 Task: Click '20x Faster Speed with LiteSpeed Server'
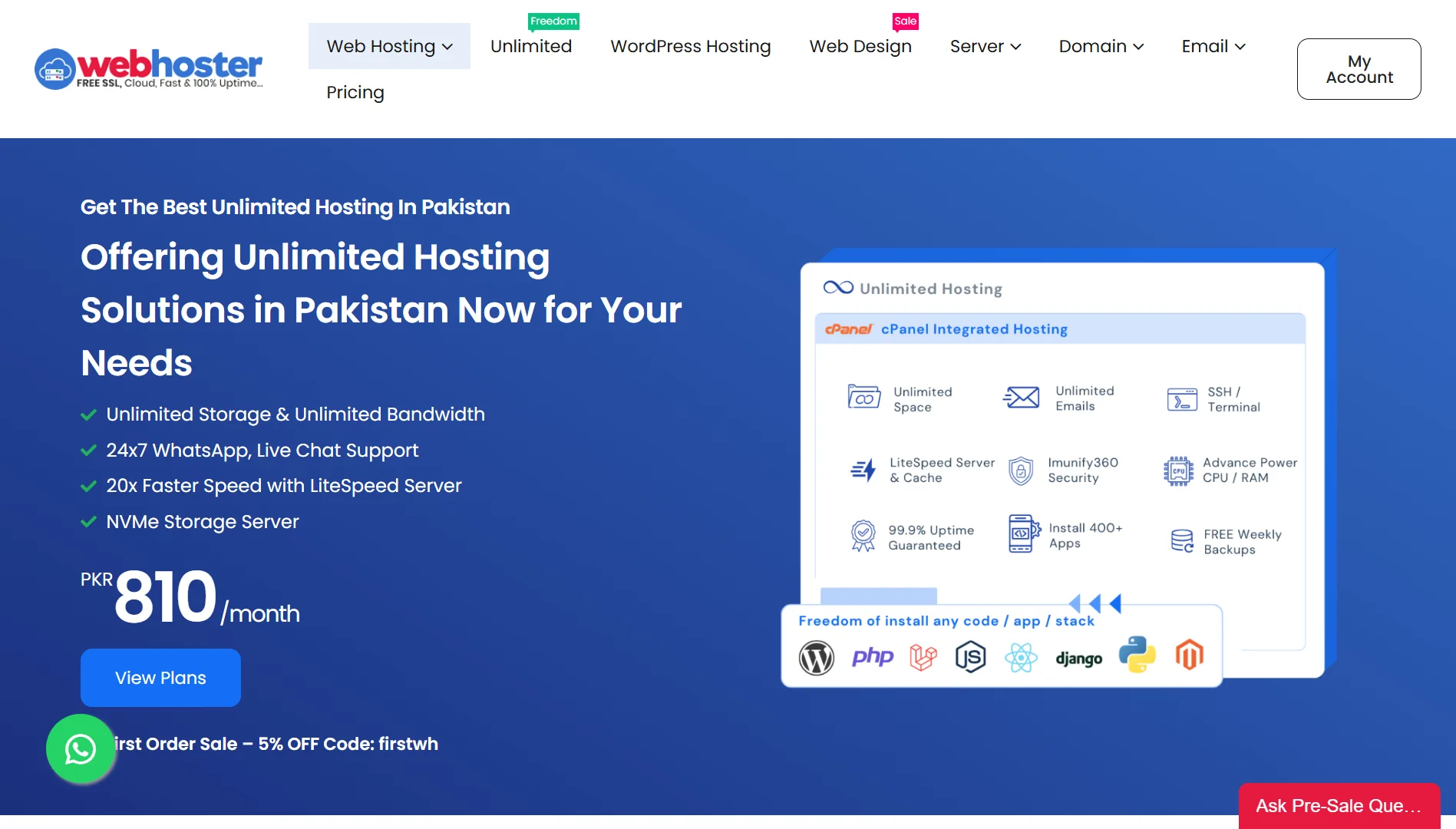[284, 486]
